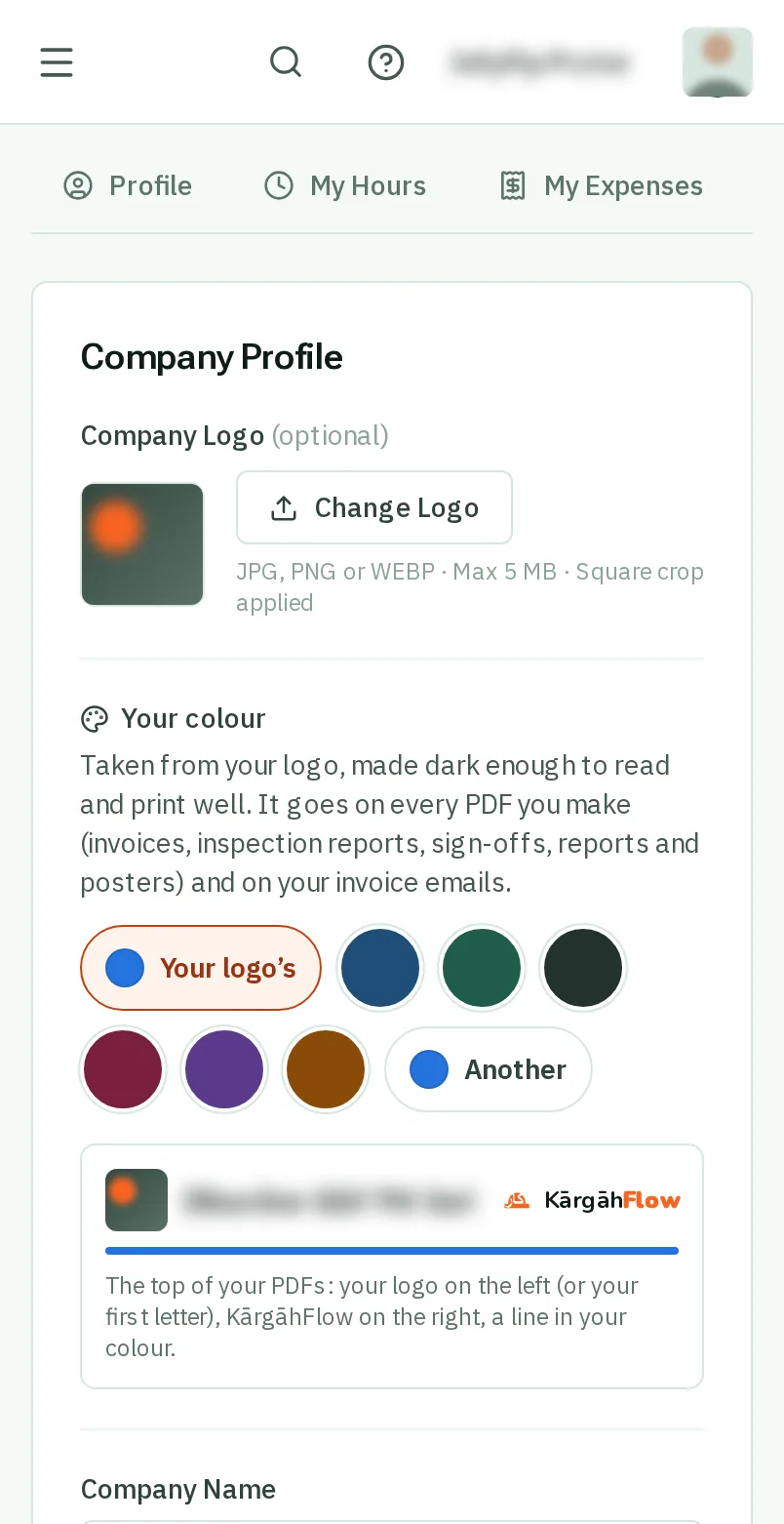The image size is (784, 1524).
Task: Select the purple colour swatch
Action: point(224,1069)
